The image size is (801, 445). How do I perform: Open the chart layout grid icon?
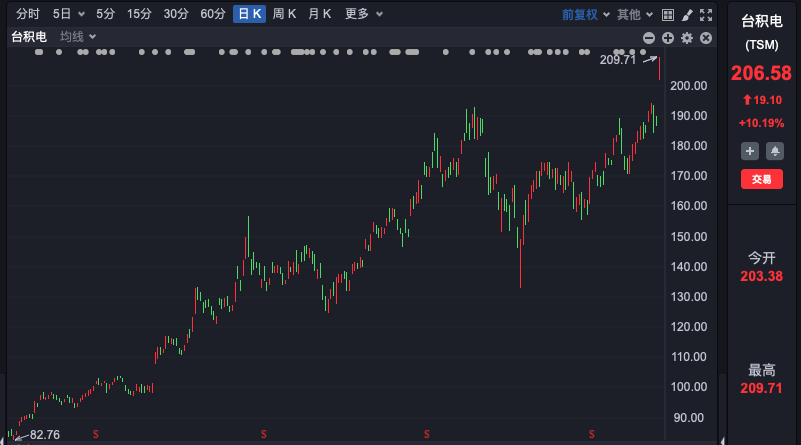pos(668,15)
